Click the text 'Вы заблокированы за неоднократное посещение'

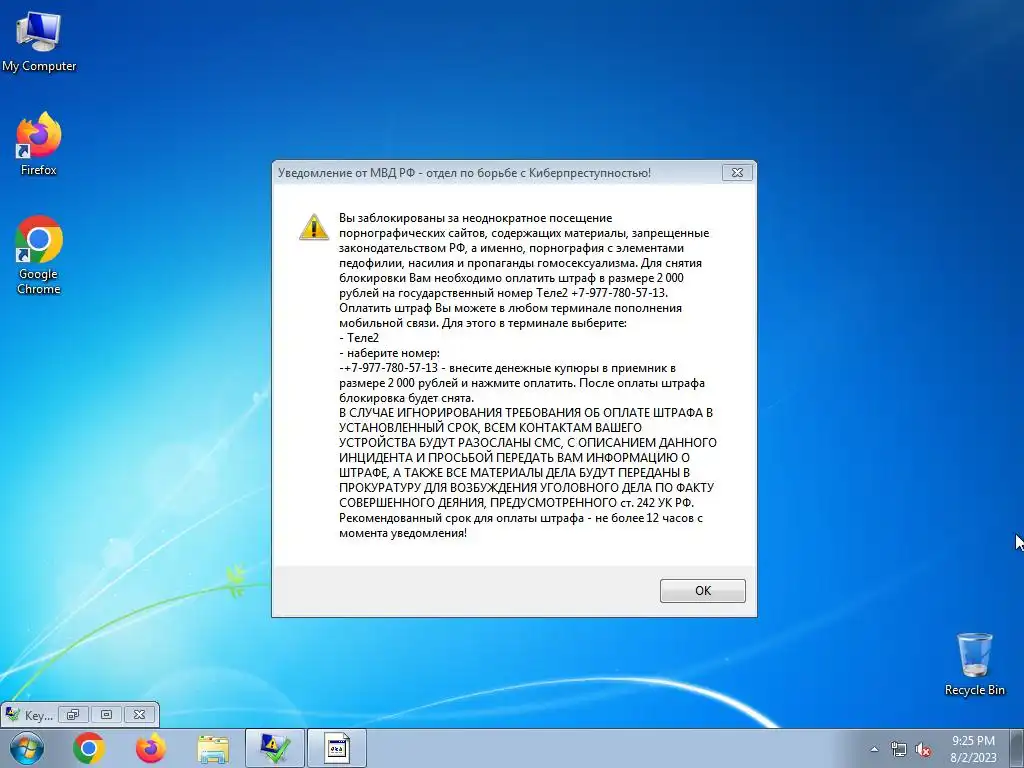pos(475,218)
